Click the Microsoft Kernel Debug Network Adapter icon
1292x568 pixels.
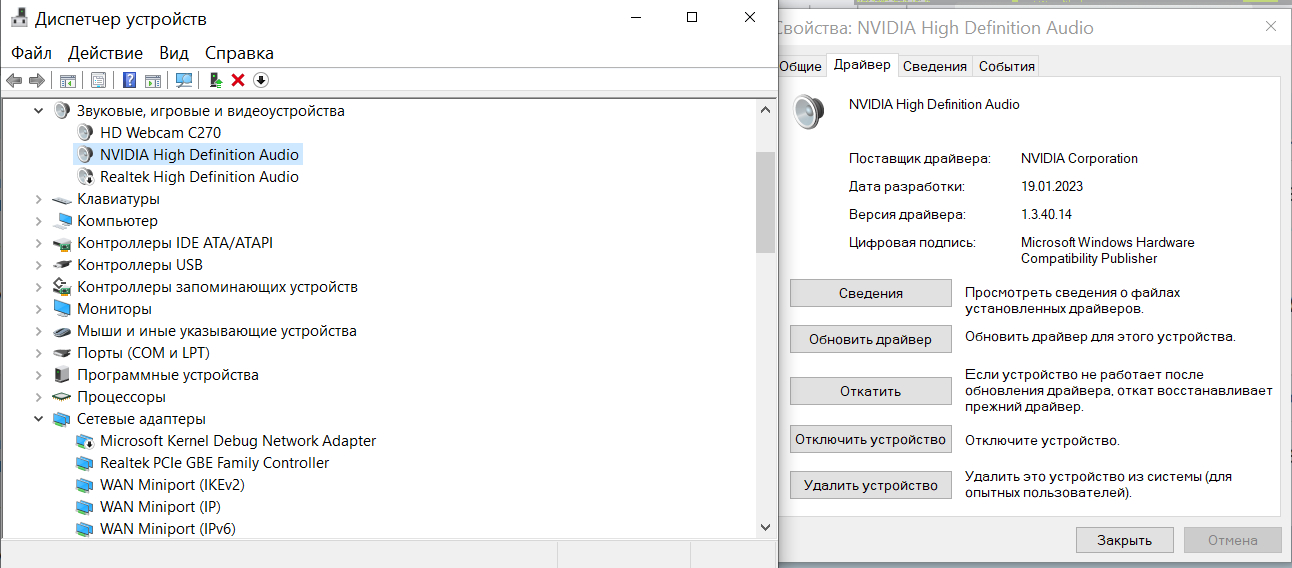(86, 441)
